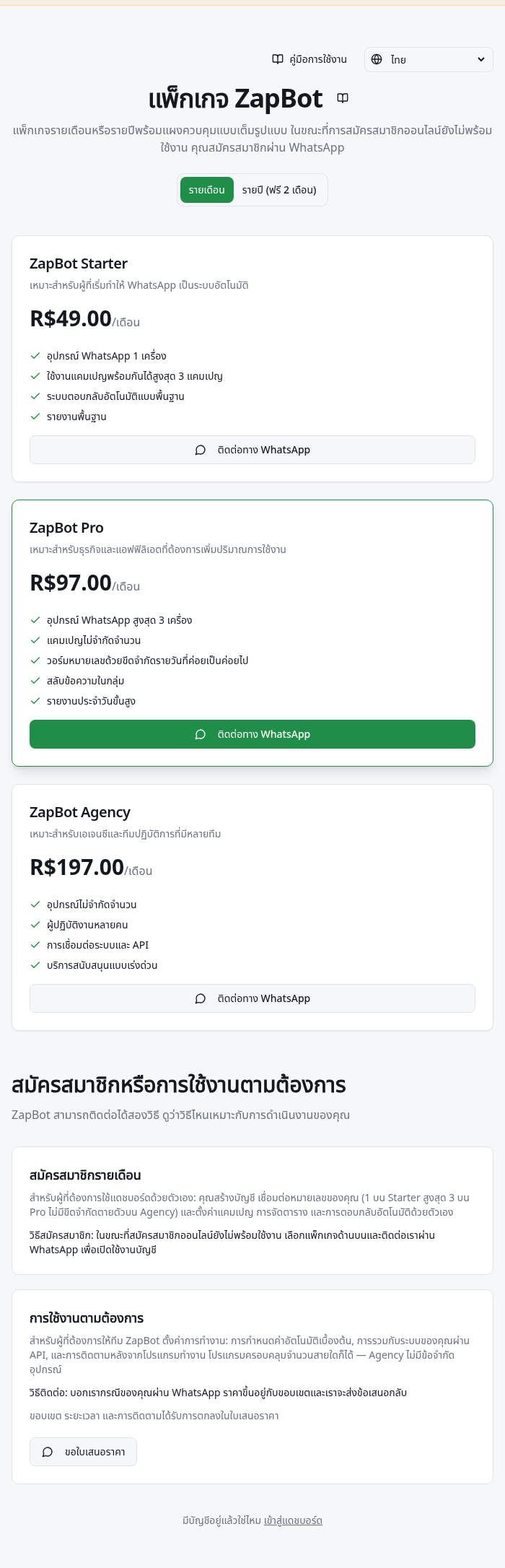
Task: Click the globe icon in language selector
Action: click(377, 59)
